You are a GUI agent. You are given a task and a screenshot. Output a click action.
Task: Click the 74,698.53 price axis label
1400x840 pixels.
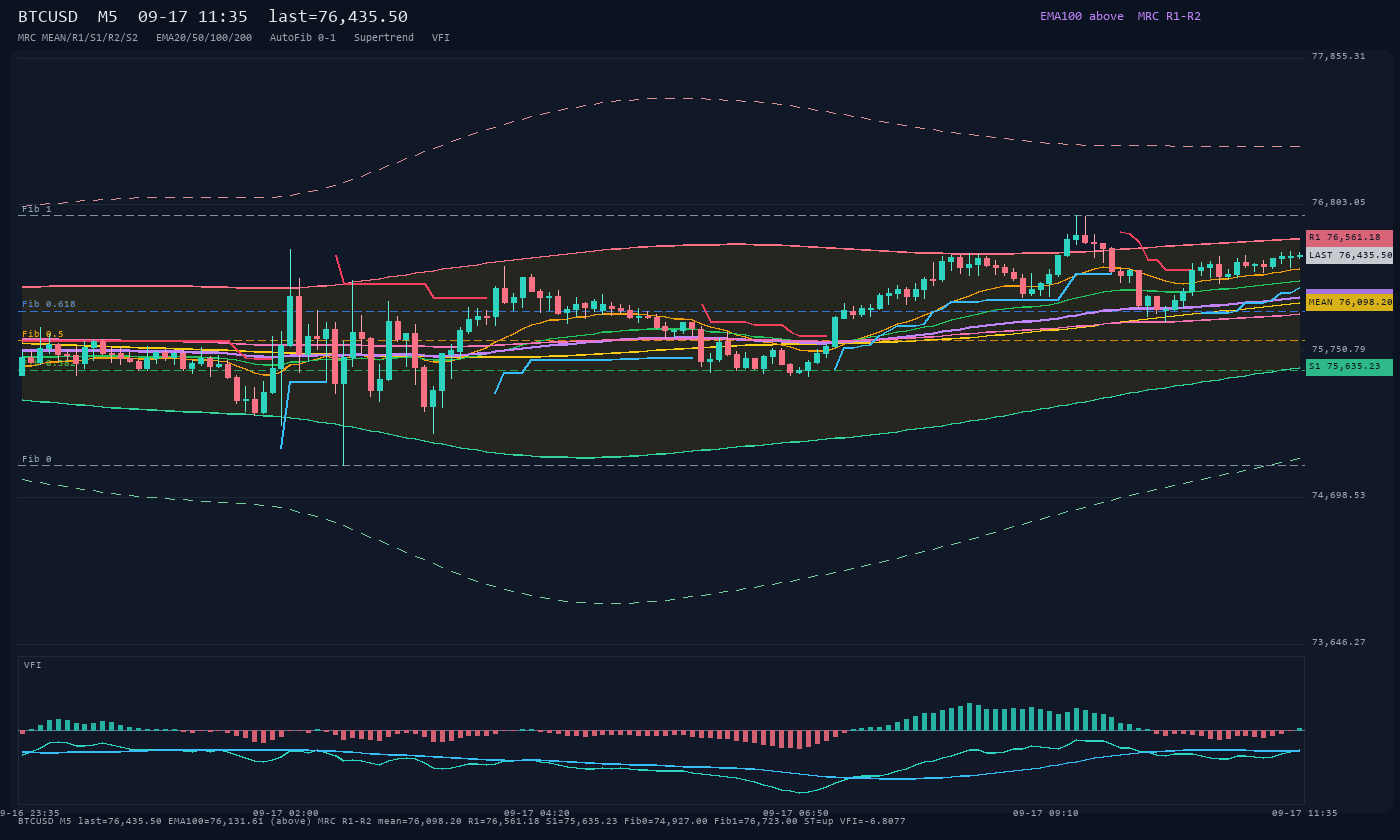(x=1338, y=495)
